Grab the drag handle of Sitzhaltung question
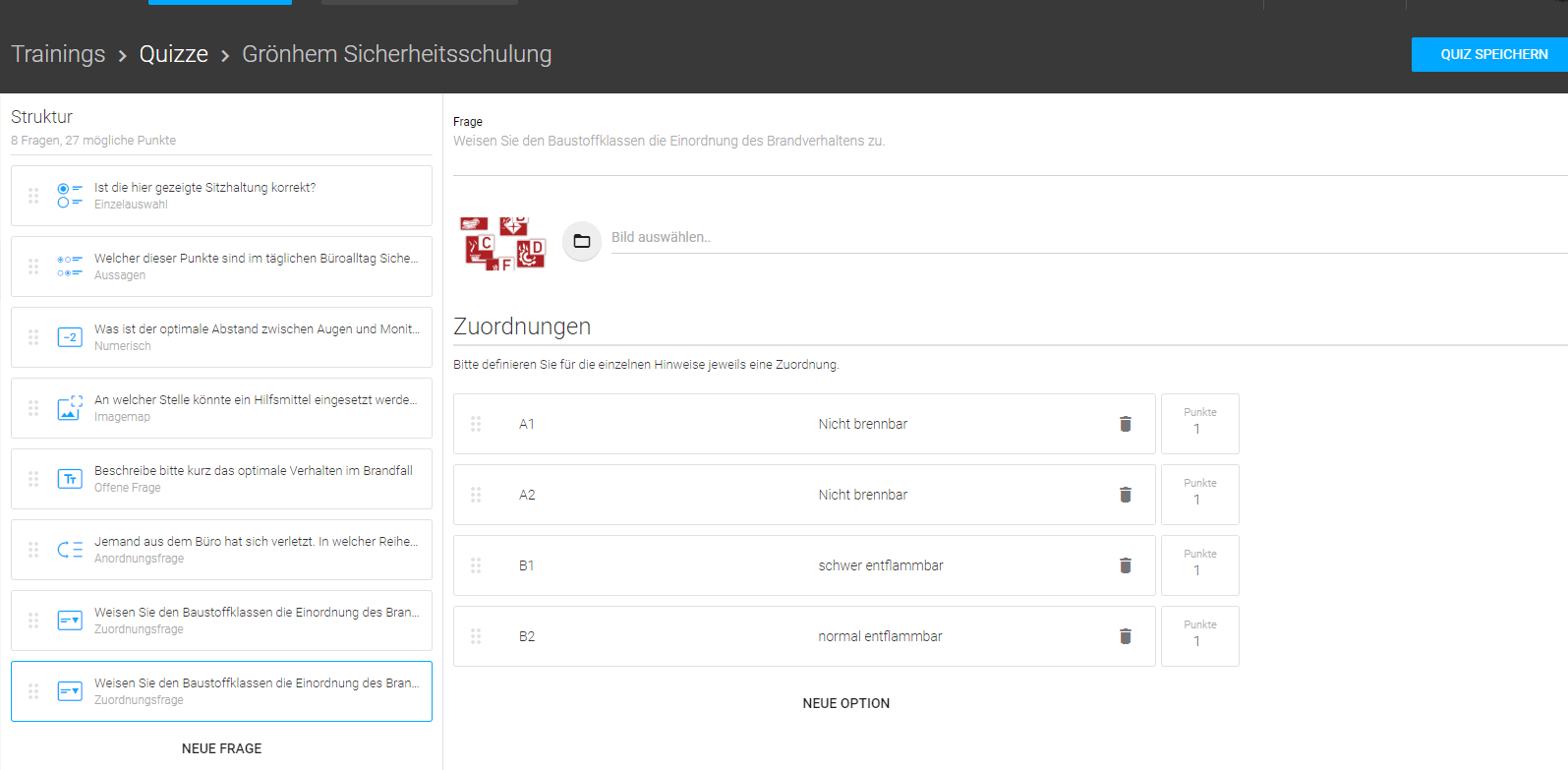 33,196
